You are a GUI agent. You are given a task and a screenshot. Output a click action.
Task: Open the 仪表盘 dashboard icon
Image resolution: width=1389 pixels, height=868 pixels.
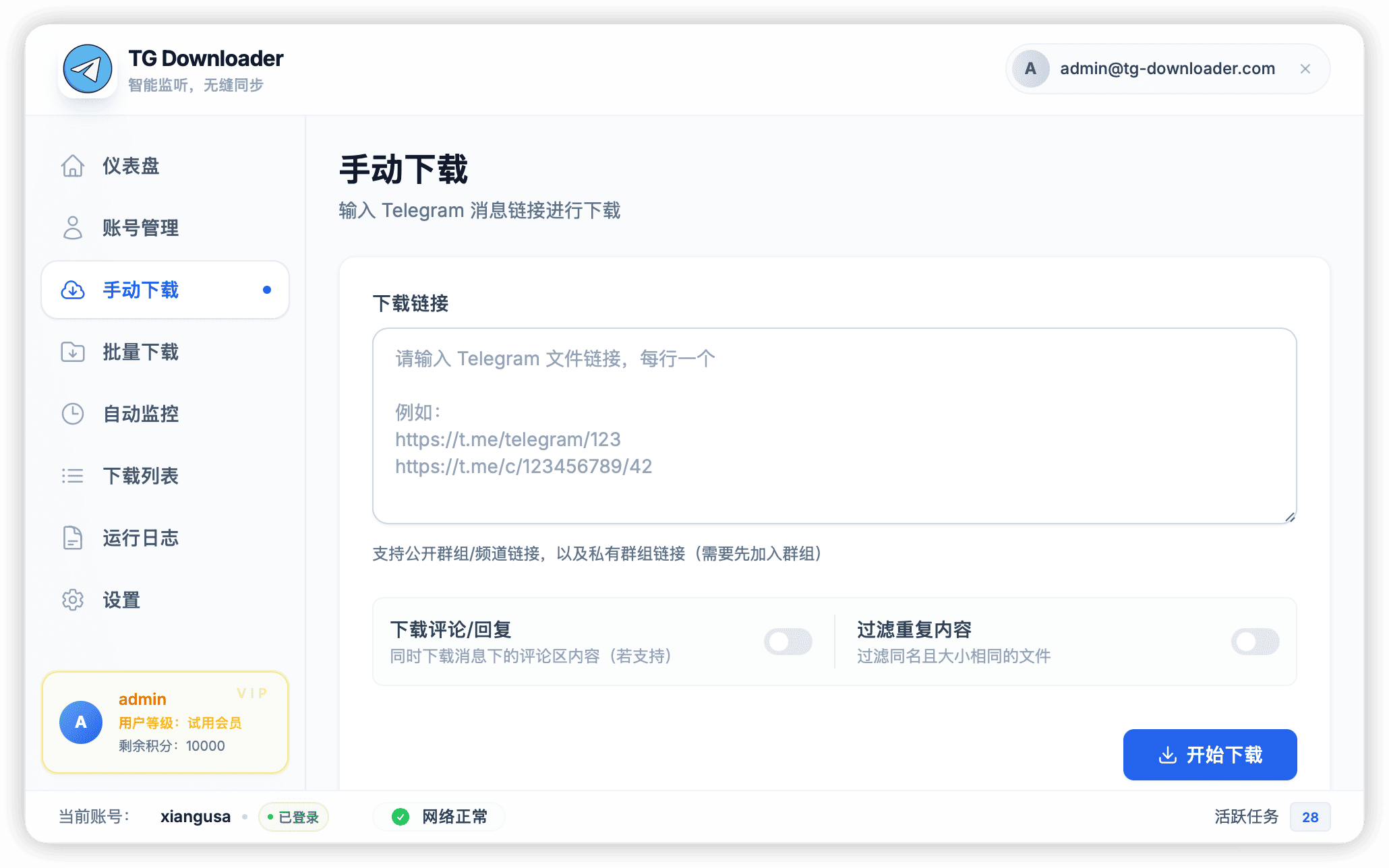(73, 166)
